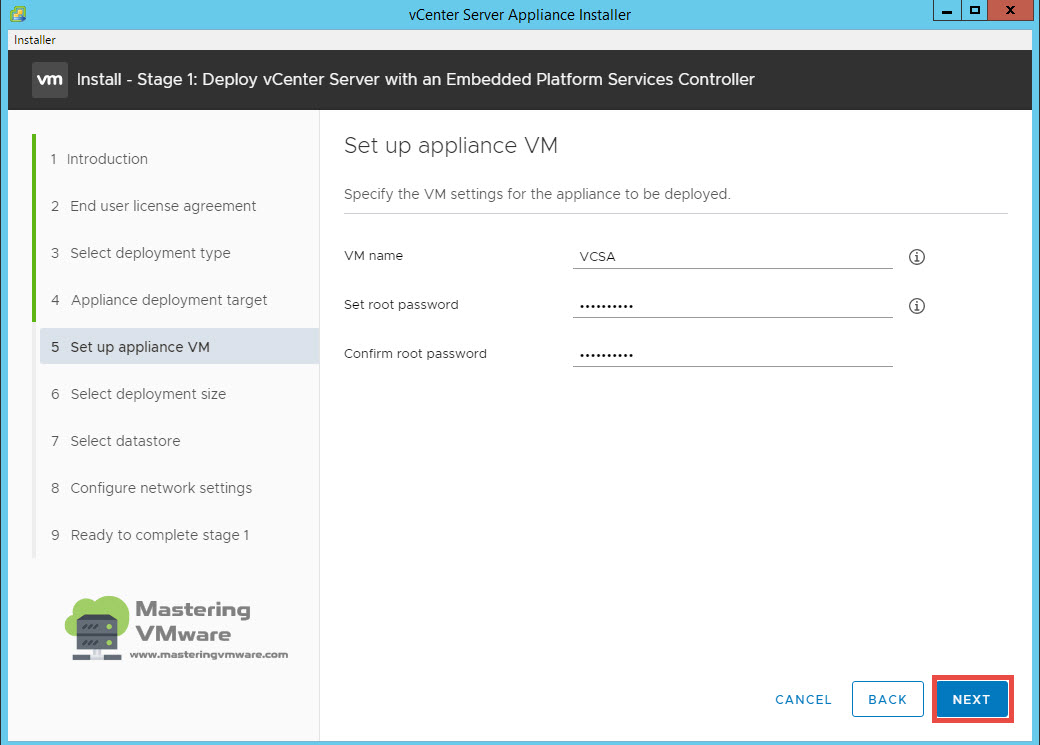Minimize the installer window
The height and width of the screenshot is (745, 1040).
(x=947, y=11)
